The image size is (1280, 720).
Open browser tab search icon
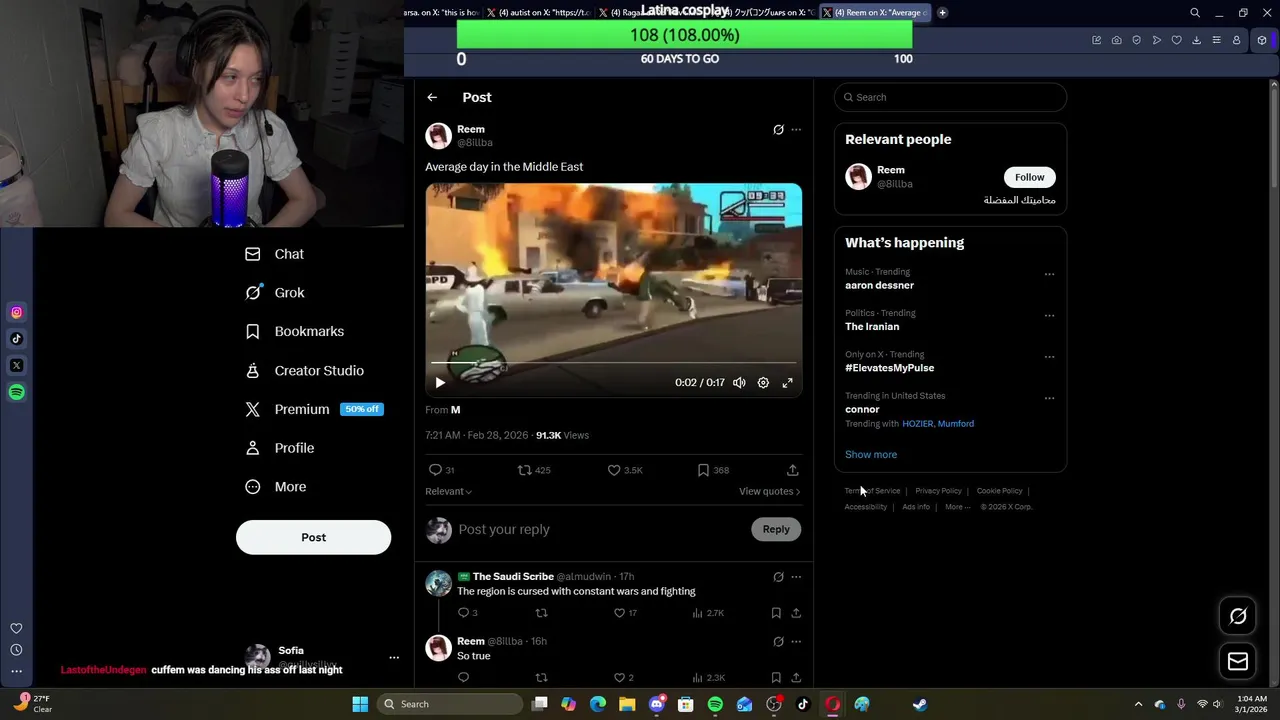(1195, 13)
